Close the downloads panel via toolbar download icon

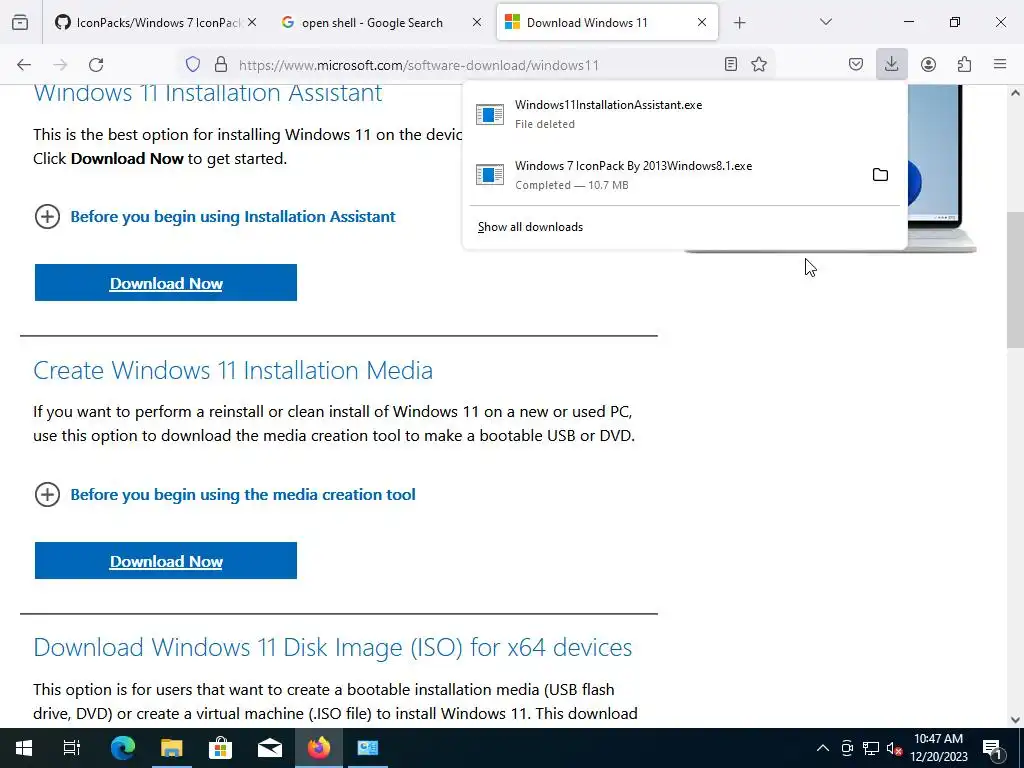891,65
